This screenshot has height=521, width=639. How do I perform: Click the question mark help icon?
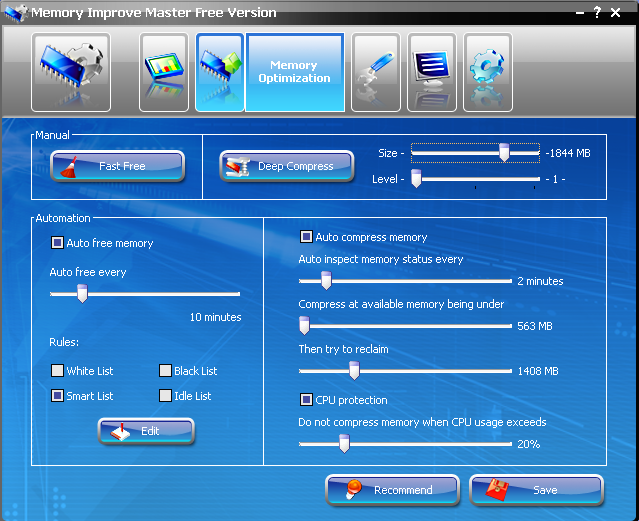click(x=597, y=13)
